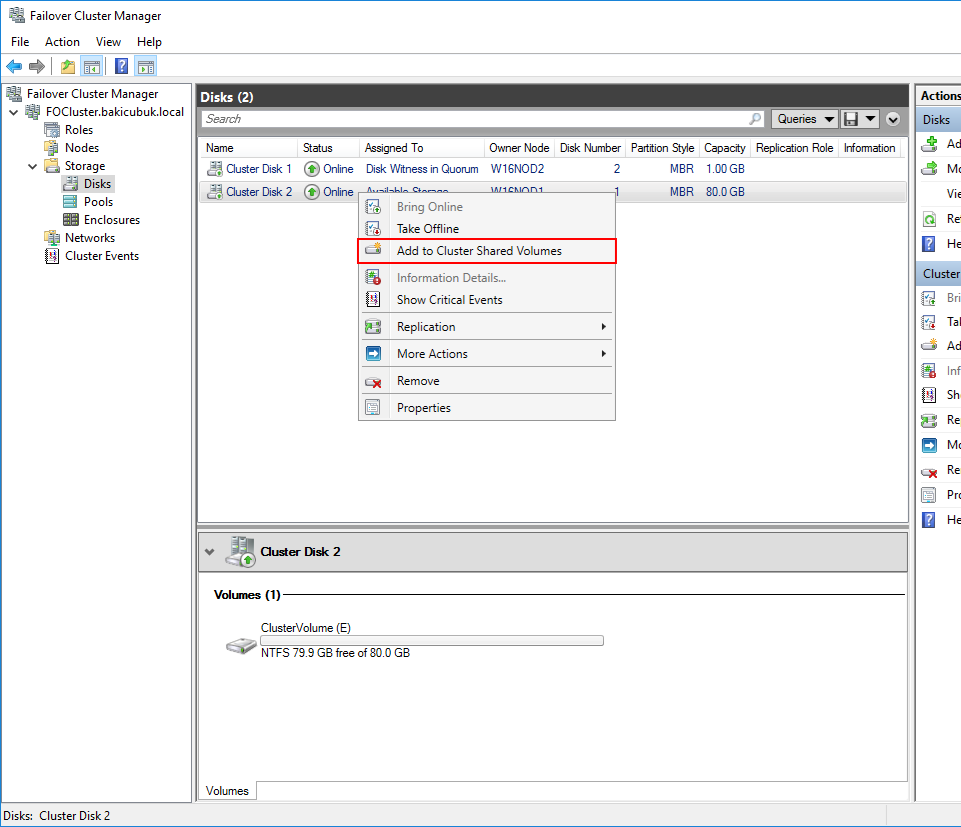Select Pools under Storage
The height and width of the screenshot is (827, 961).
pyautogui.click(x=98, y=202)
